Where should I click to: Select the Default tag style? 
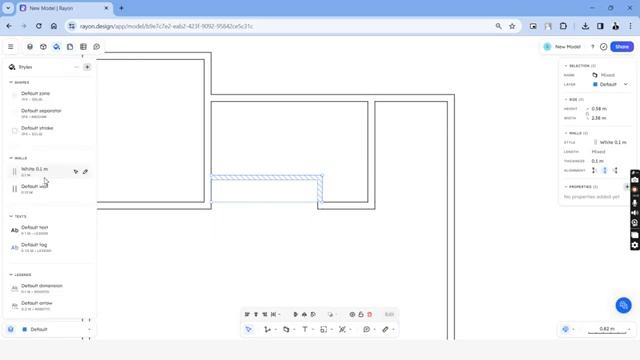pos(49,247)
